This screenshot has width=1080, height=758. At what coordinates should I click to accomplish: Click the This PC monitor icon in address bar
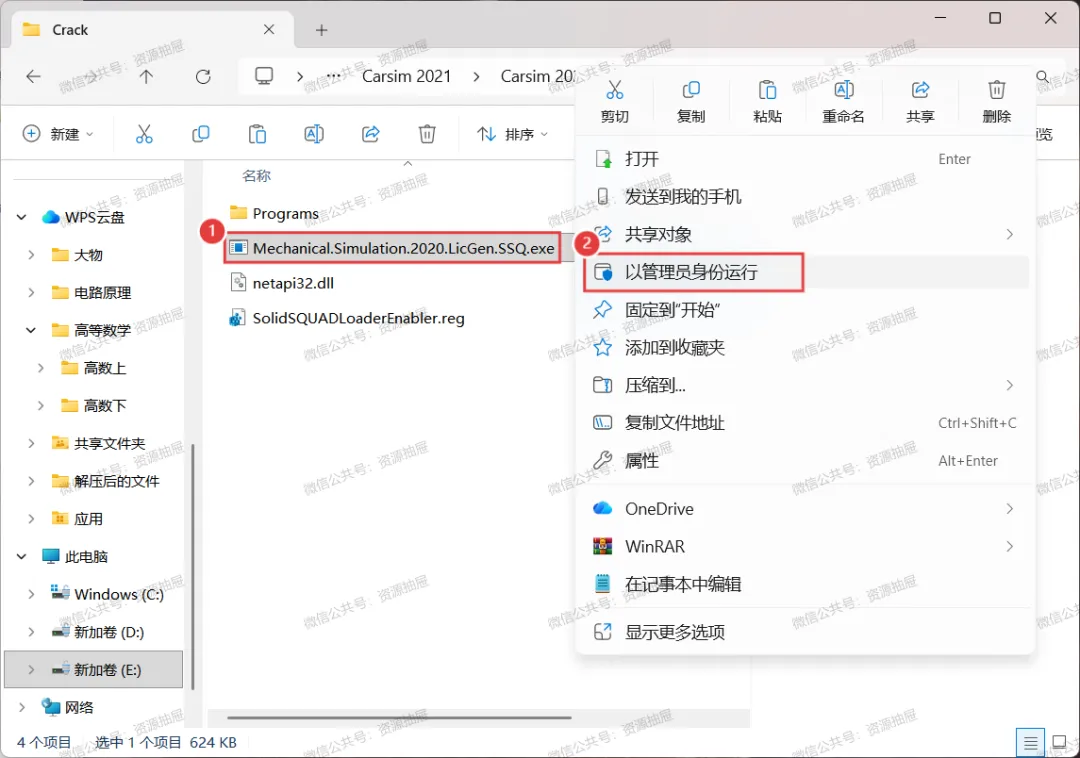click(264, 76)
